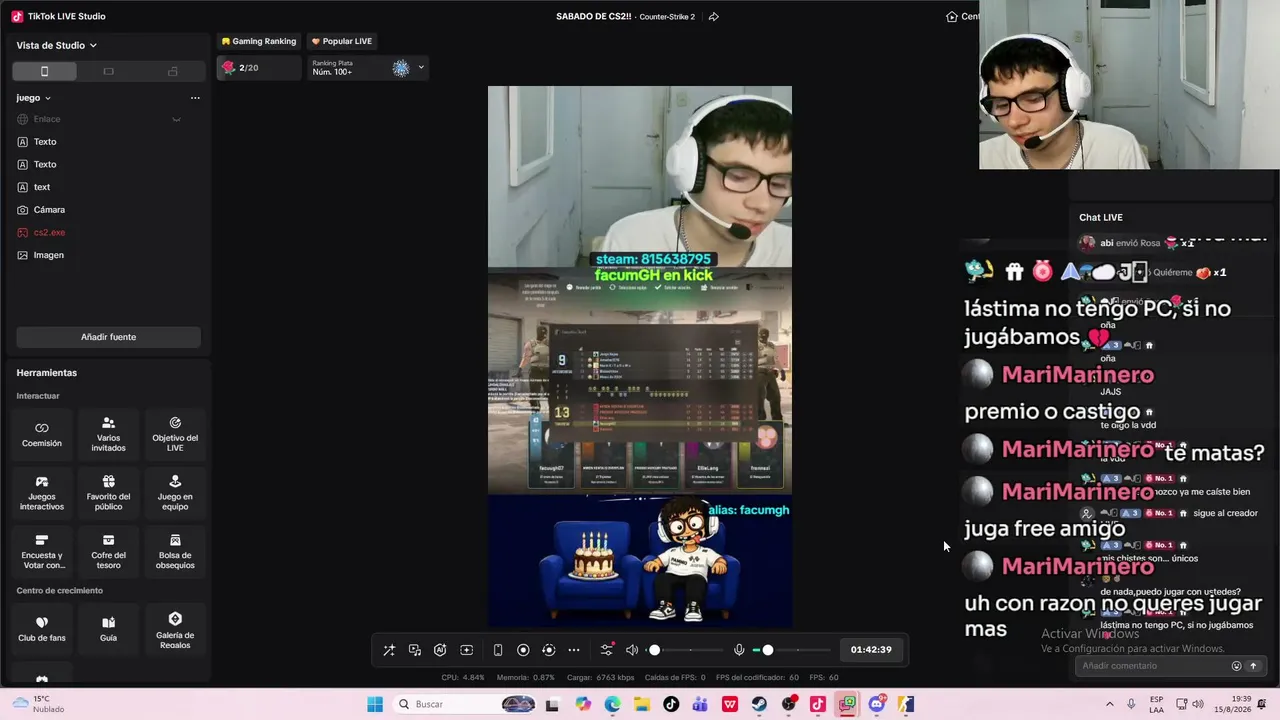Open the media and music icon
The height and width of the screenshot is (720, 1280).
coord(415,650)
